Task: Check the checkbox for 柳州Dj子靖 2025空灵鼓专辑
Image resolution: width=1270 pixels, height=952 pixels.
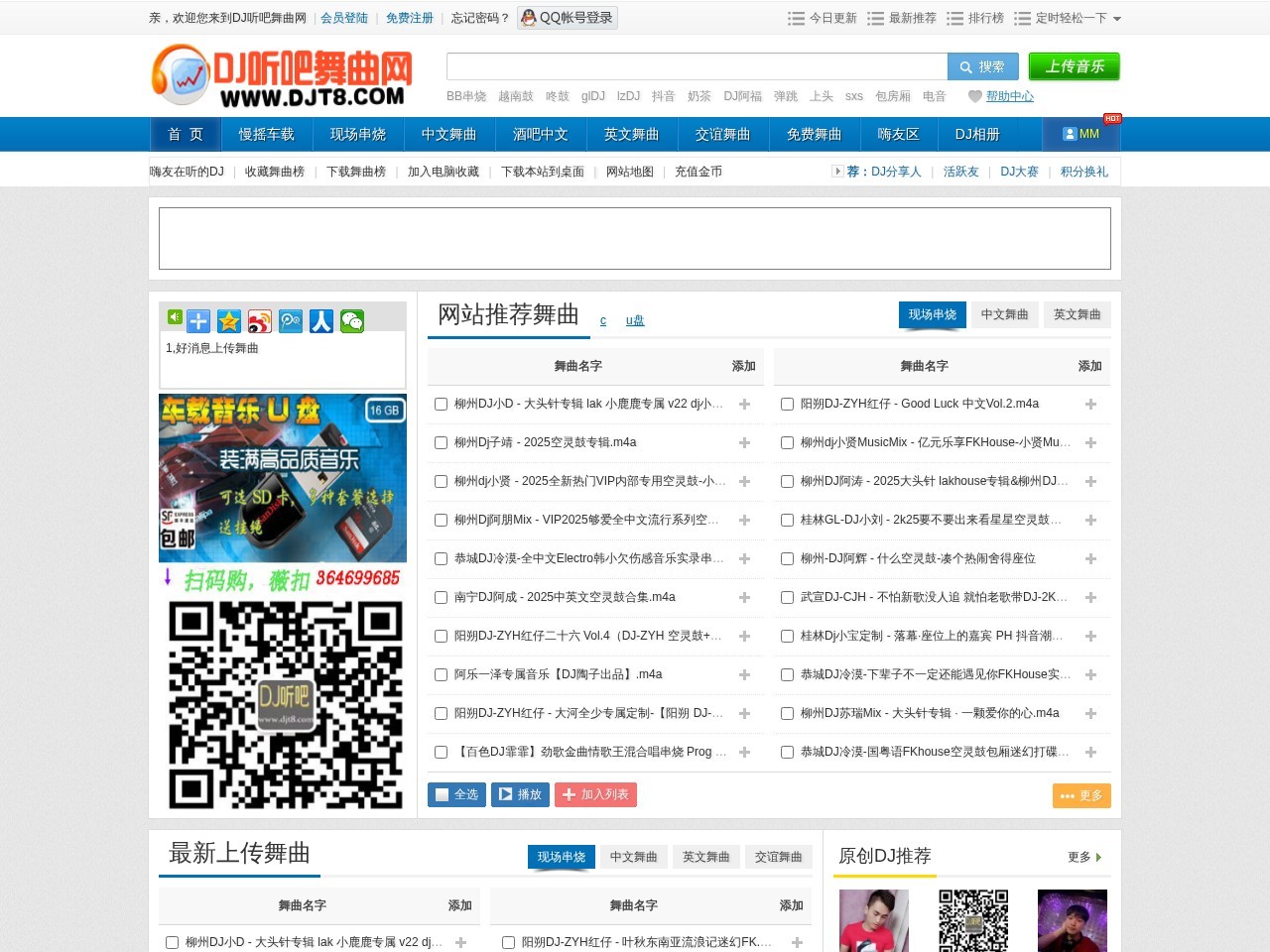Action: pos(441,442)
